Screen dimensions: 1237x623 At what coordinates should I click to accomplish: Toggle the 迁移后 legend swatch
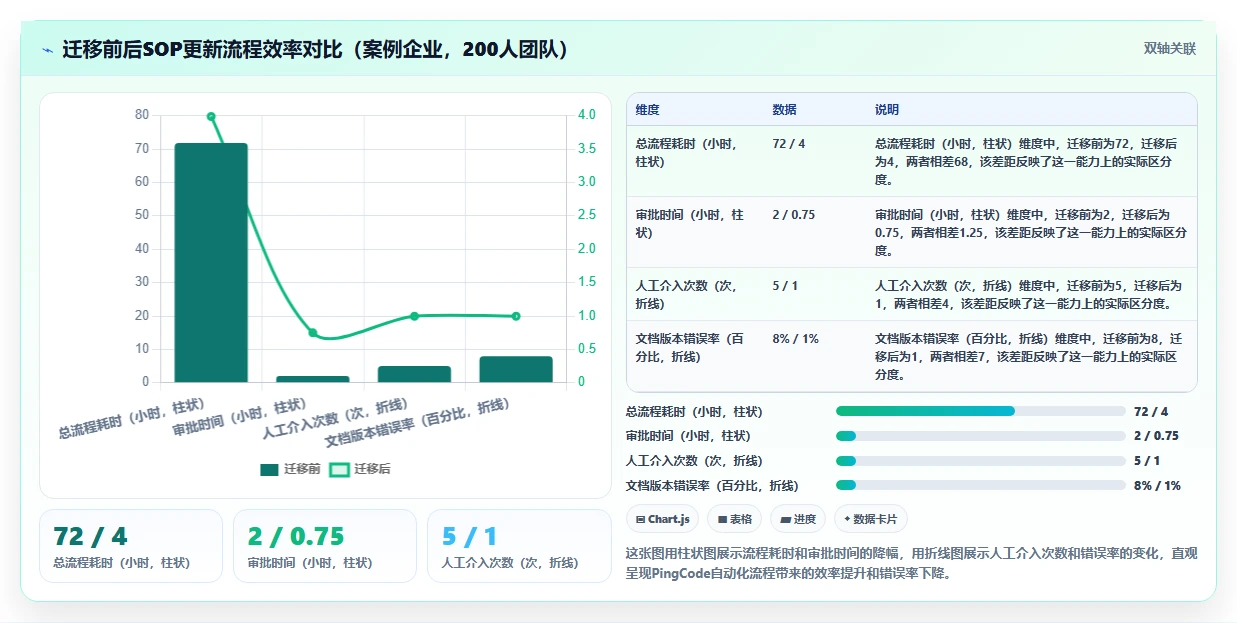click(x=339, y=469)
